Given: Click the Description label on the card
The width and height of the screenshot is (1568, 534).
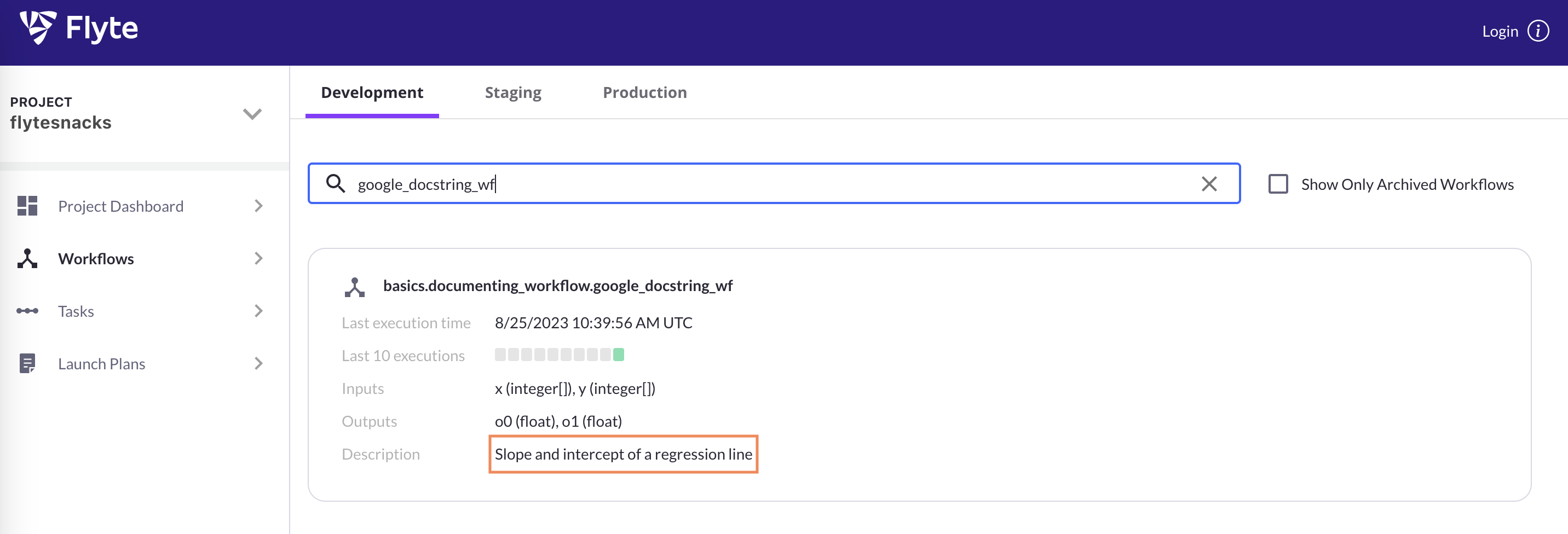Looking at the screenshot, I should [x=381, y=454].
